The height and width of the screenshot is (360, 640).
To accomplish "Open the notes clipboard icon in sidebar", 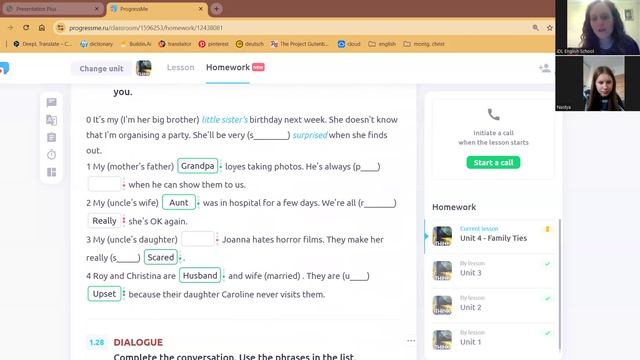I will tap(51, 138).
